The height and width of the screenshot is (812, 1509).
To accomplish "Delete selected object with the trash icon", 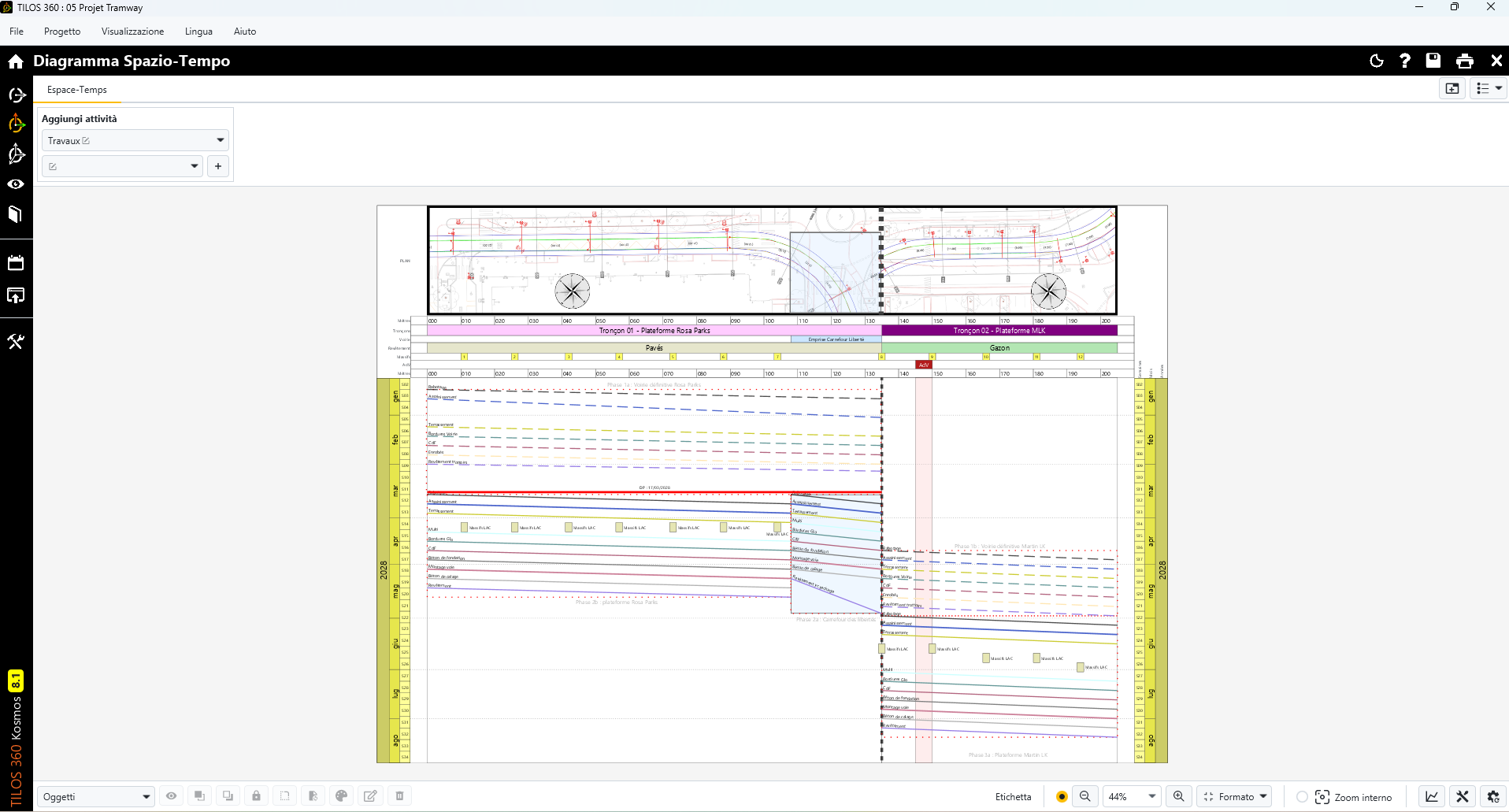I will tap(399, 796).
